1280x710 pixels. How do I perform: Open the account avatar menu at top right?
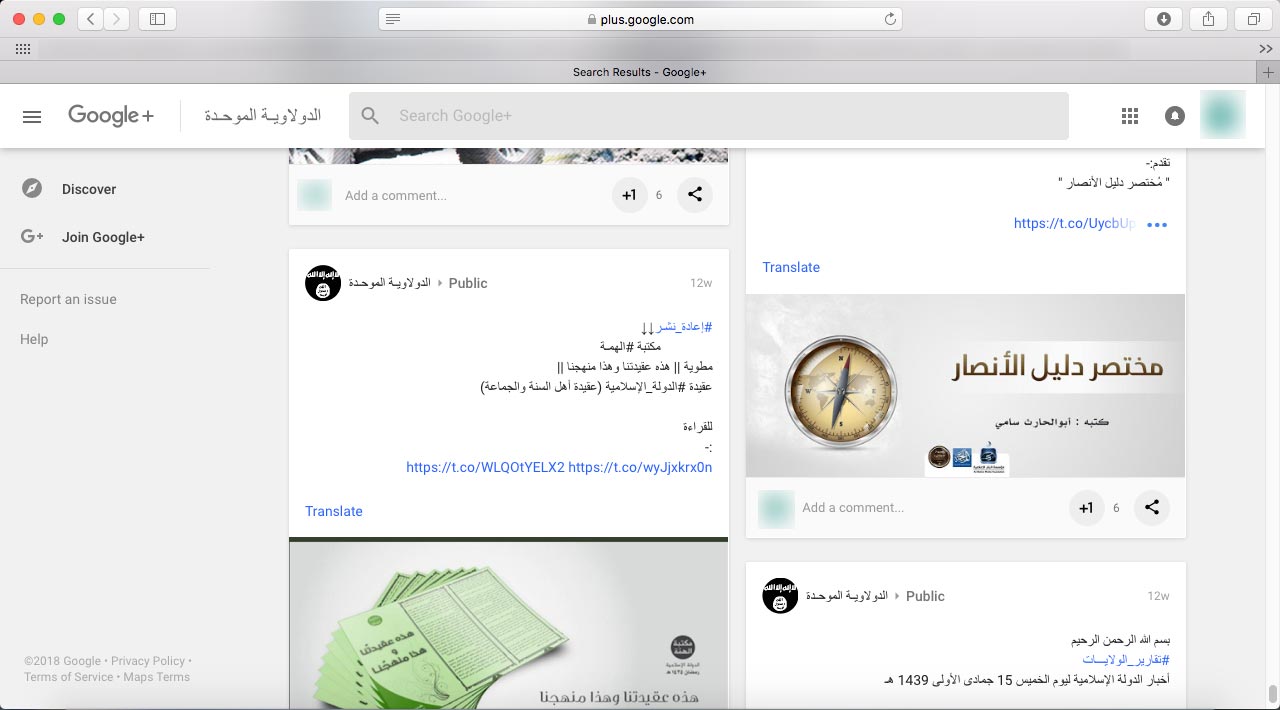(x=1222, y=116)
